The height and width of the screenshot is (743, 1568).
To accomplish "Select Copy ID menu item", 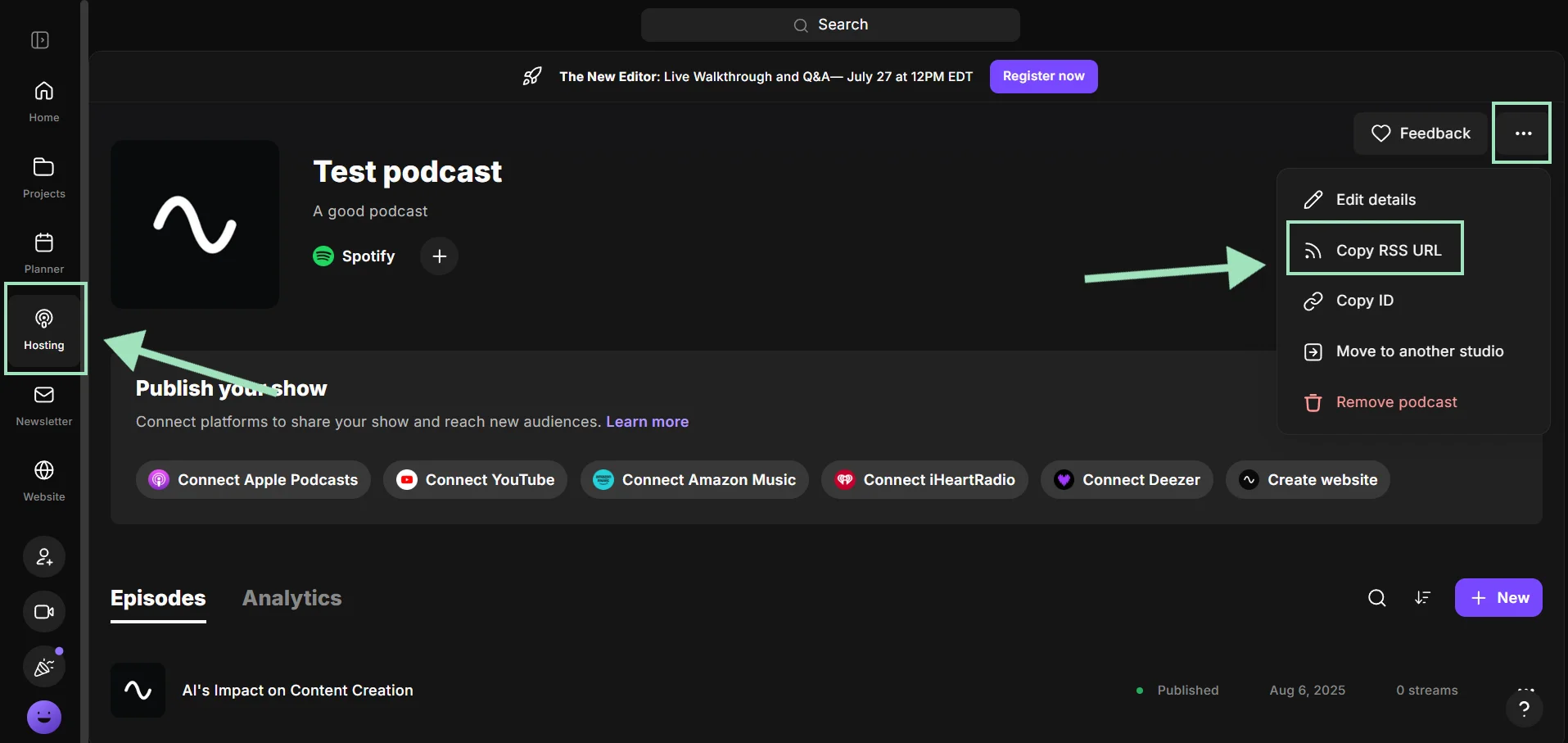I will pos(1413,301).
